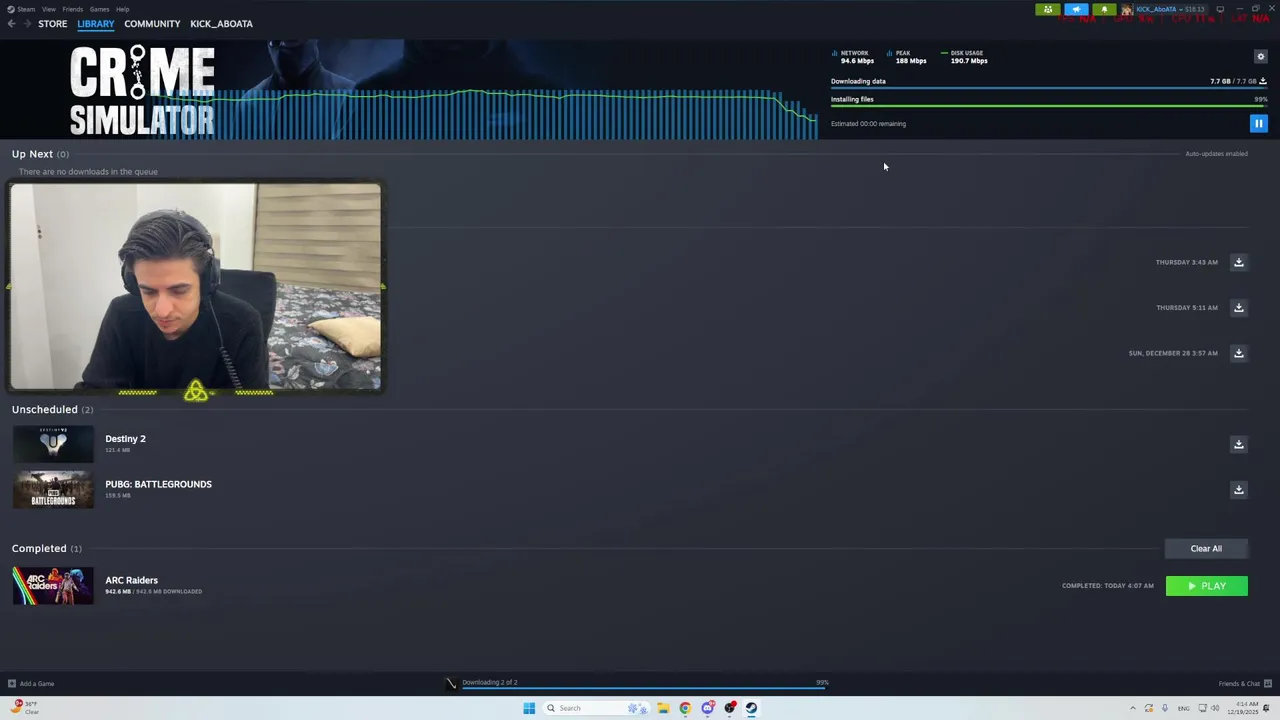Open the Steam taskbar icon

click(751, 708)
